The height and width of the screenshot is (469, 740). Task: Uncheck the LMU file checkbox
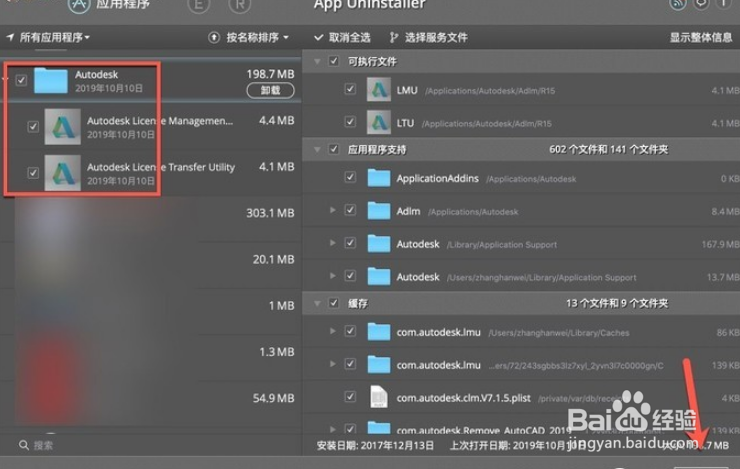pyautogui.click(x=350, y=89)
